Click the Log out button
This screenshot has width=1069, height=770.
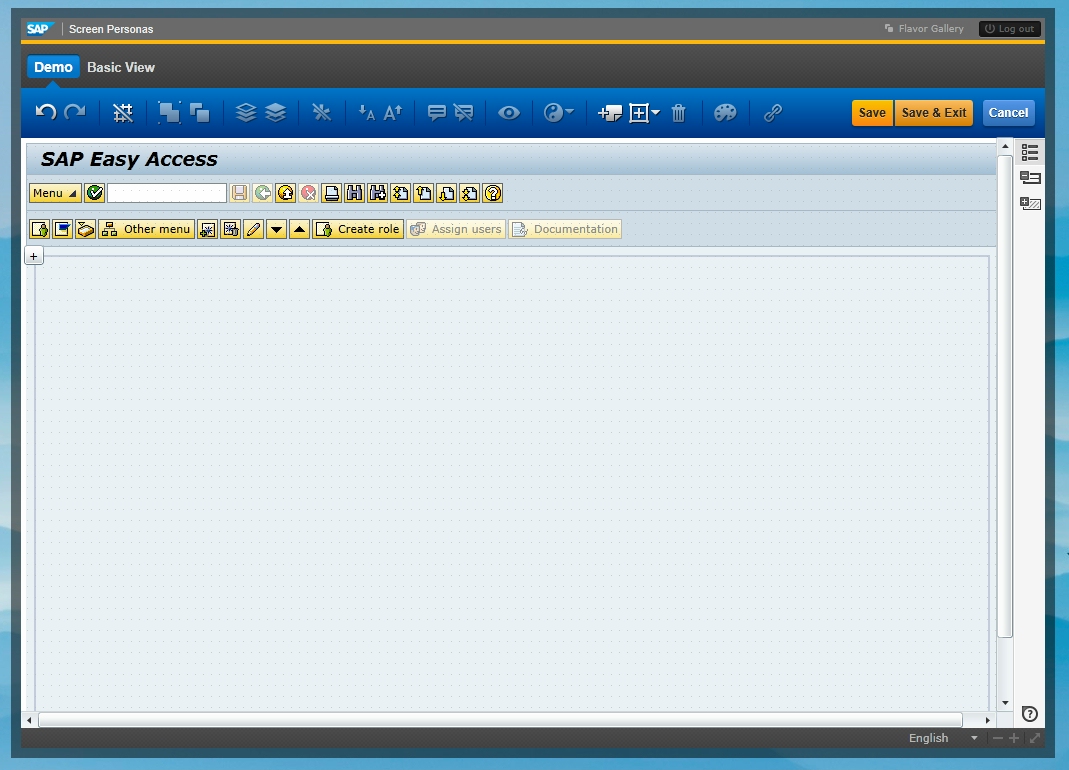(x=1010, y=29)
